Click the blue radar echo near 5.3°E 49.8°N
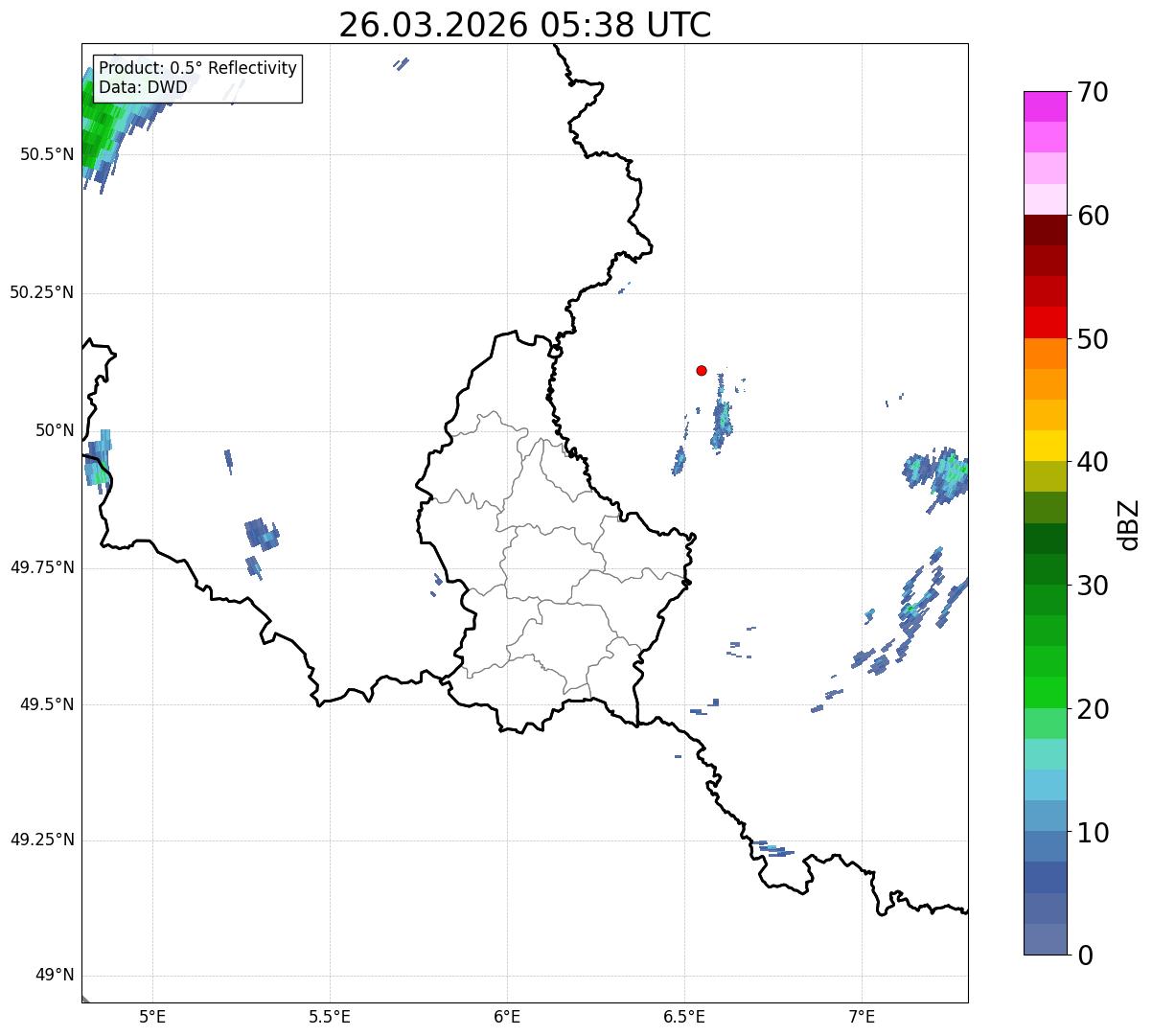This screenshot has height=1036, width=1152. (262, 533)
